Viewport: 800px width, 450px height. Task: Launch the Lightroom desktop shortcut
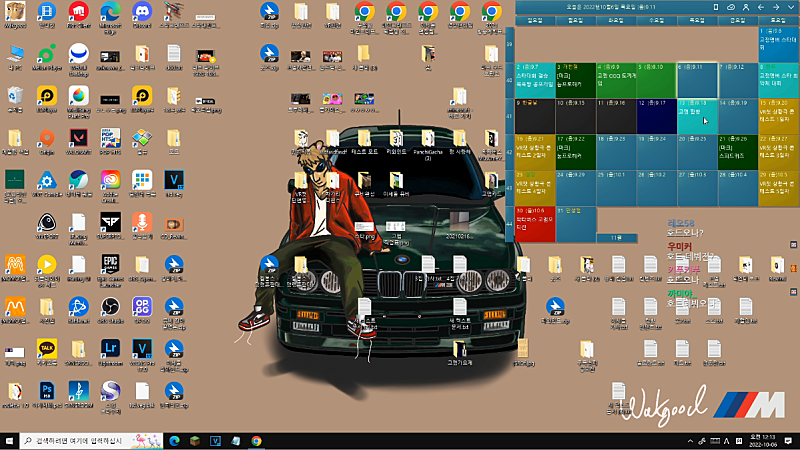[110, 348]
